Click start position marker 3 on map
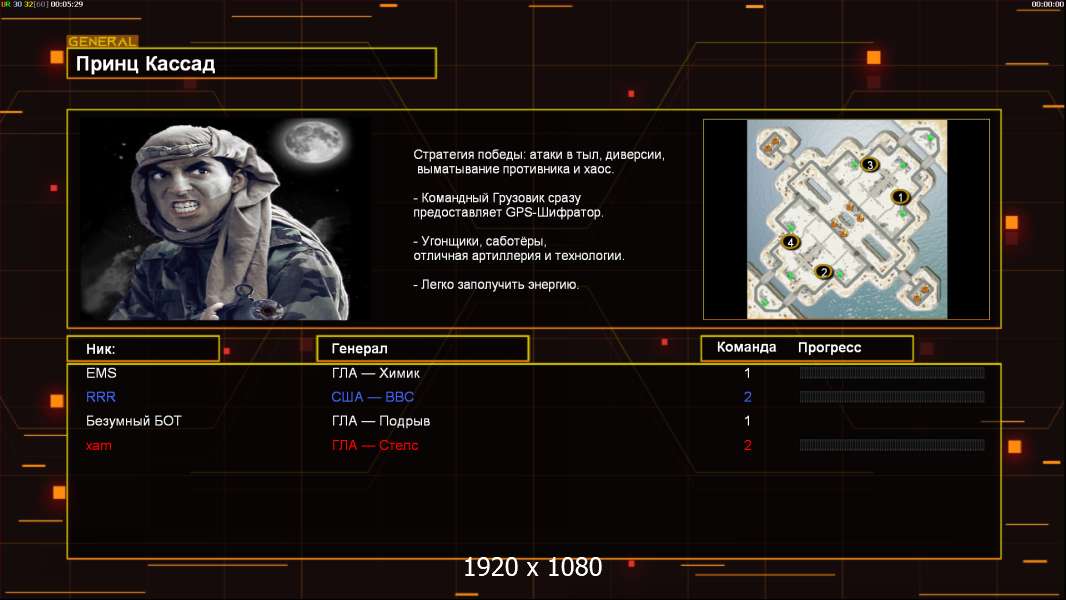Viewport: 1066px width, 600px height. tap(870, 164)
